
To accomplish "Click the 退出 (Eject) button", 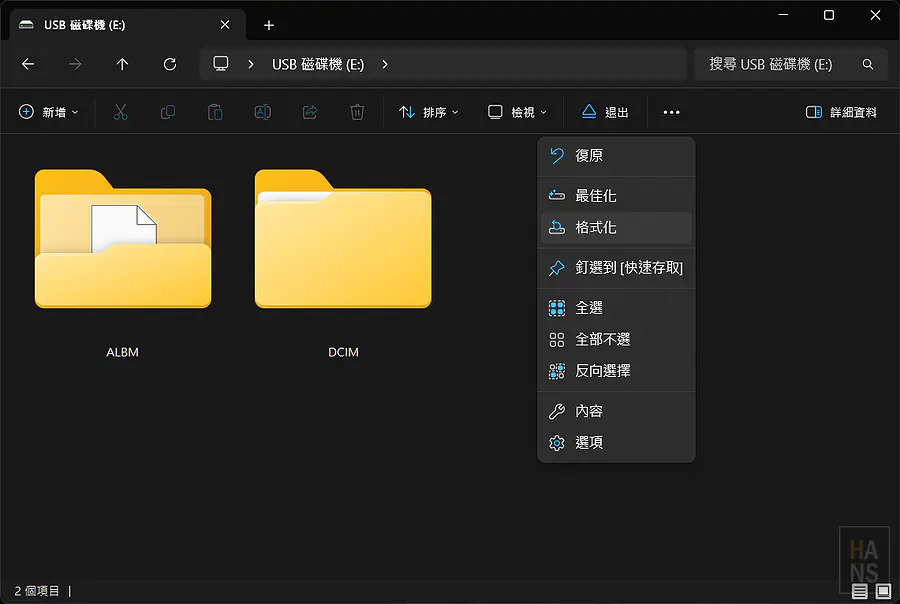I will click(x=605, y=112).
